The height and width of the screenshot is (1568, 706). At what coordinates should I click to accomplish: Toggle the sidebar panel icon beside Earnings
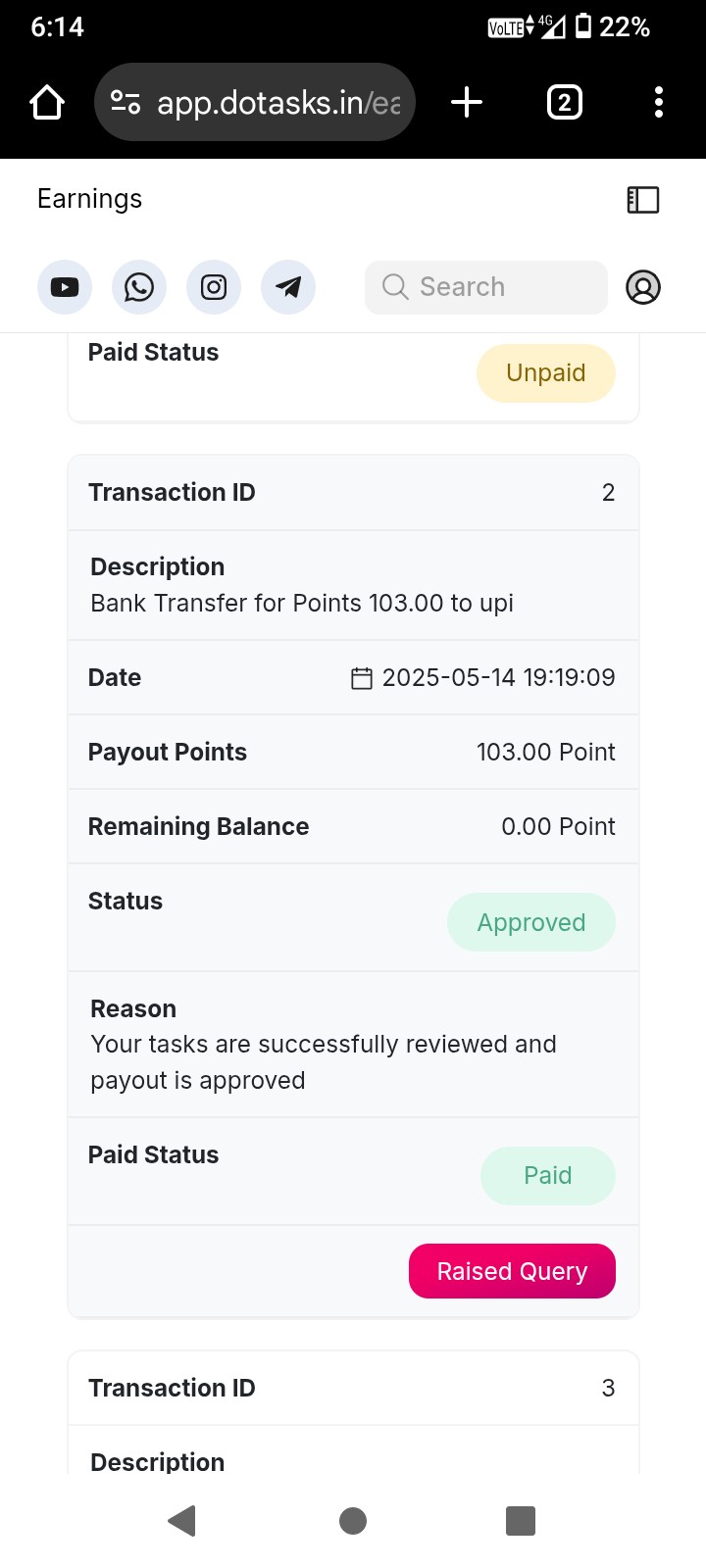pyautogui.click(x=643, y=200)
